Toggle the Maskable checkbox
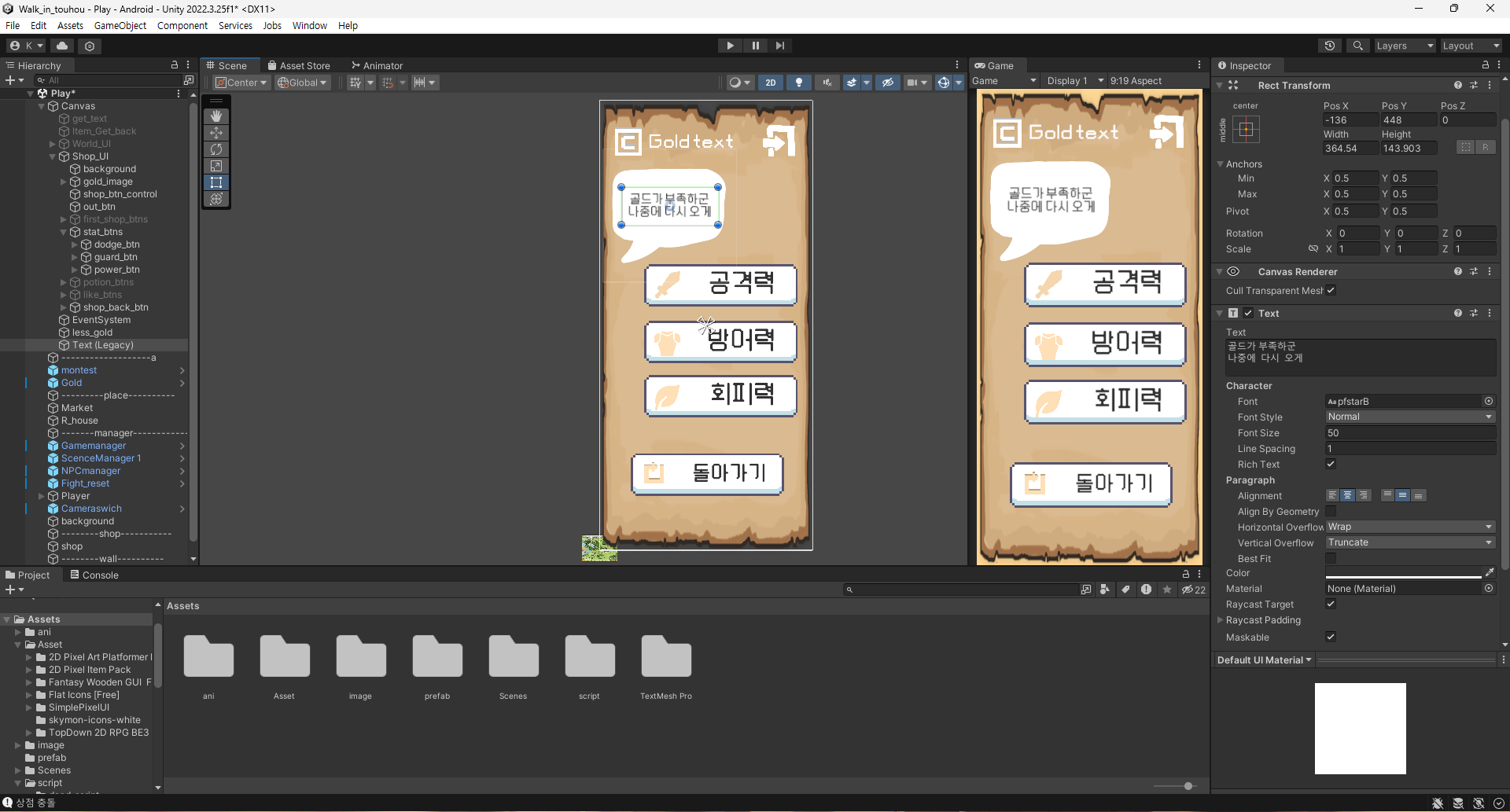The width and height of the screenshot is (1510, 812). click(x=1331, y=637)
